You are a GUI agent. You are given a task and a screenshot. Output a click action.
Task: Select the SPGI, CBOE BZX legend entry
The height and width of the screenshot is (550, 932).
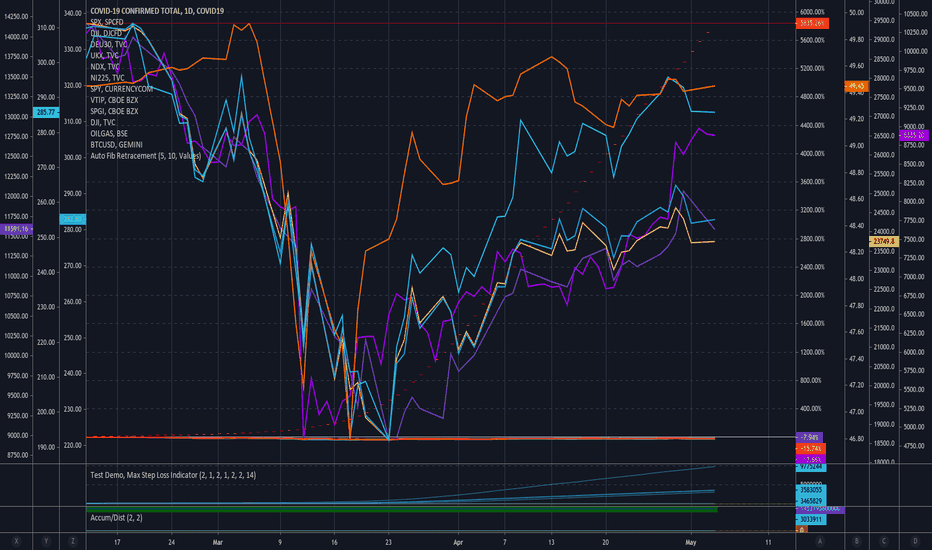[x=114, y=111]
